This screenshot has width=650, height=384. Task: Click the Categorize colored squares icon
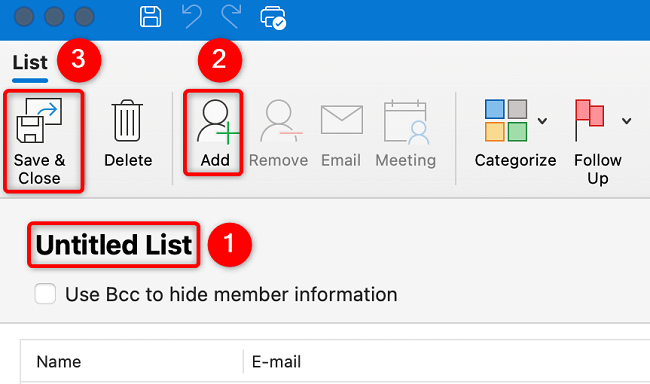point(506,120)
